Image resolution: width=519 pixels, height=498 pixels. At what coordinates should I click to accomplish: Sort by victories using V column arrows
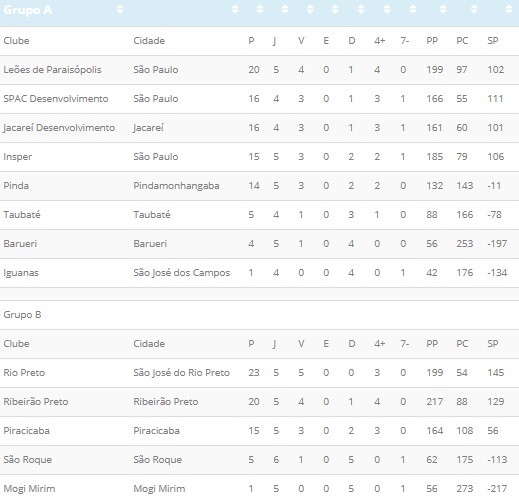pyautogui.click(x=310, y=9)
